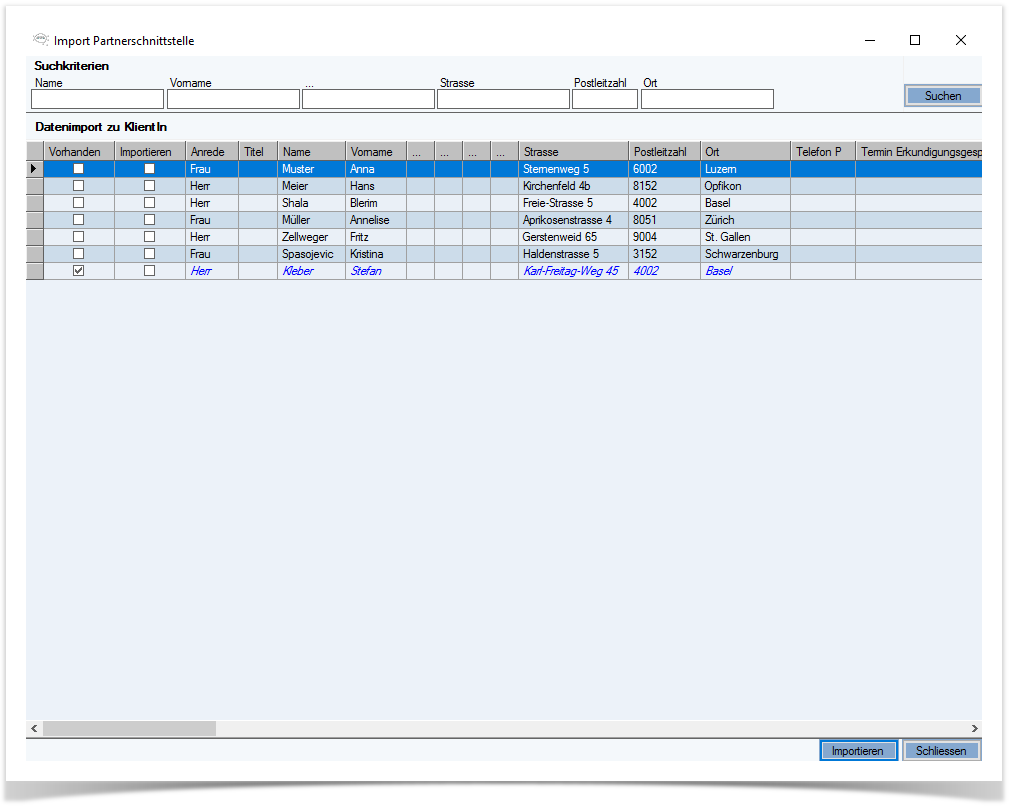Image resolution: width=1016 pixels, height=810 pixels.
Task: Click the Import Partnerschnittstelle window icon
Action: click(40, 40)
